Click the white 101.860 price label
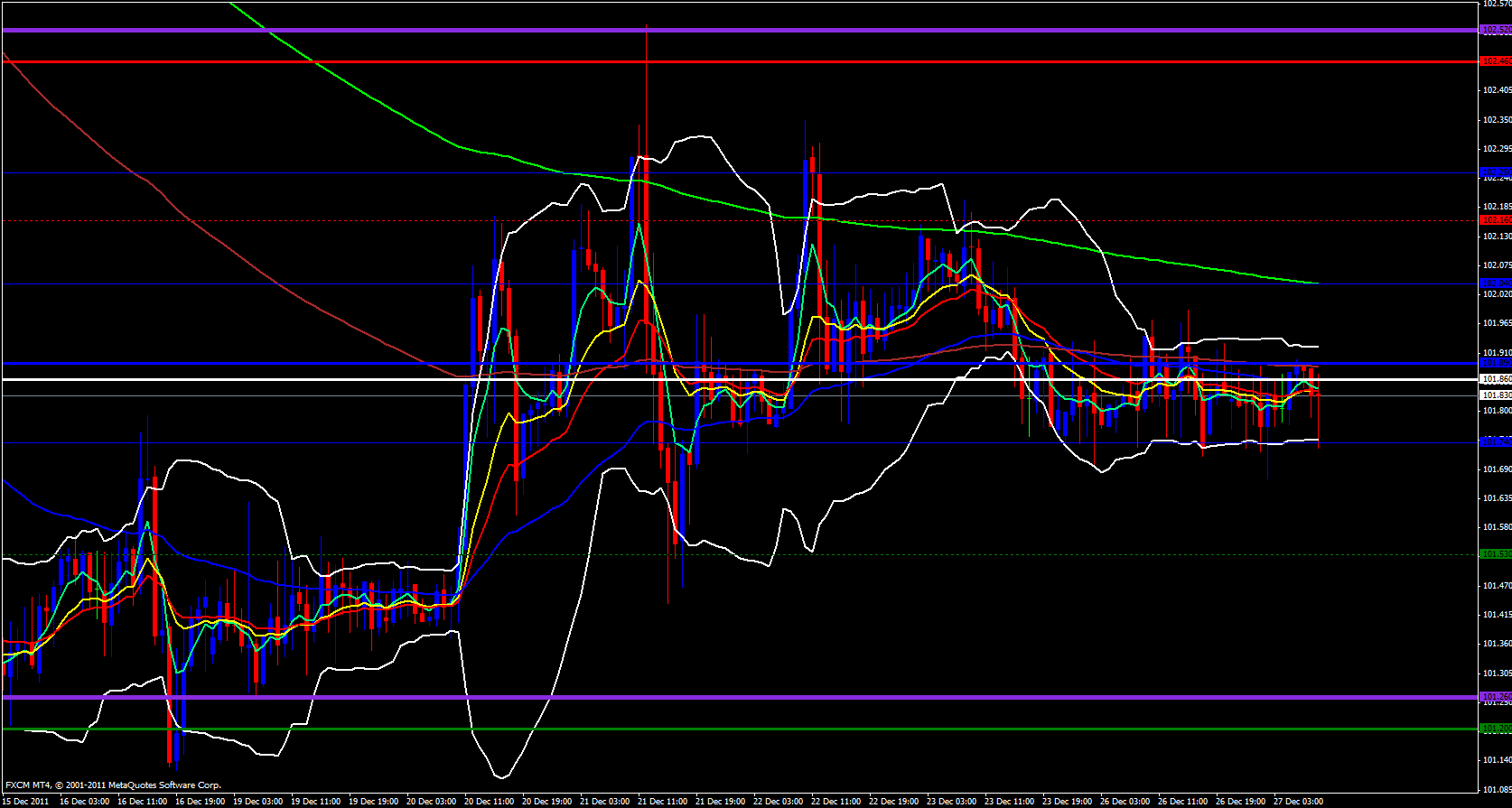The width and height of the screenshot is (1512, 808). (x=1496, y=379)
